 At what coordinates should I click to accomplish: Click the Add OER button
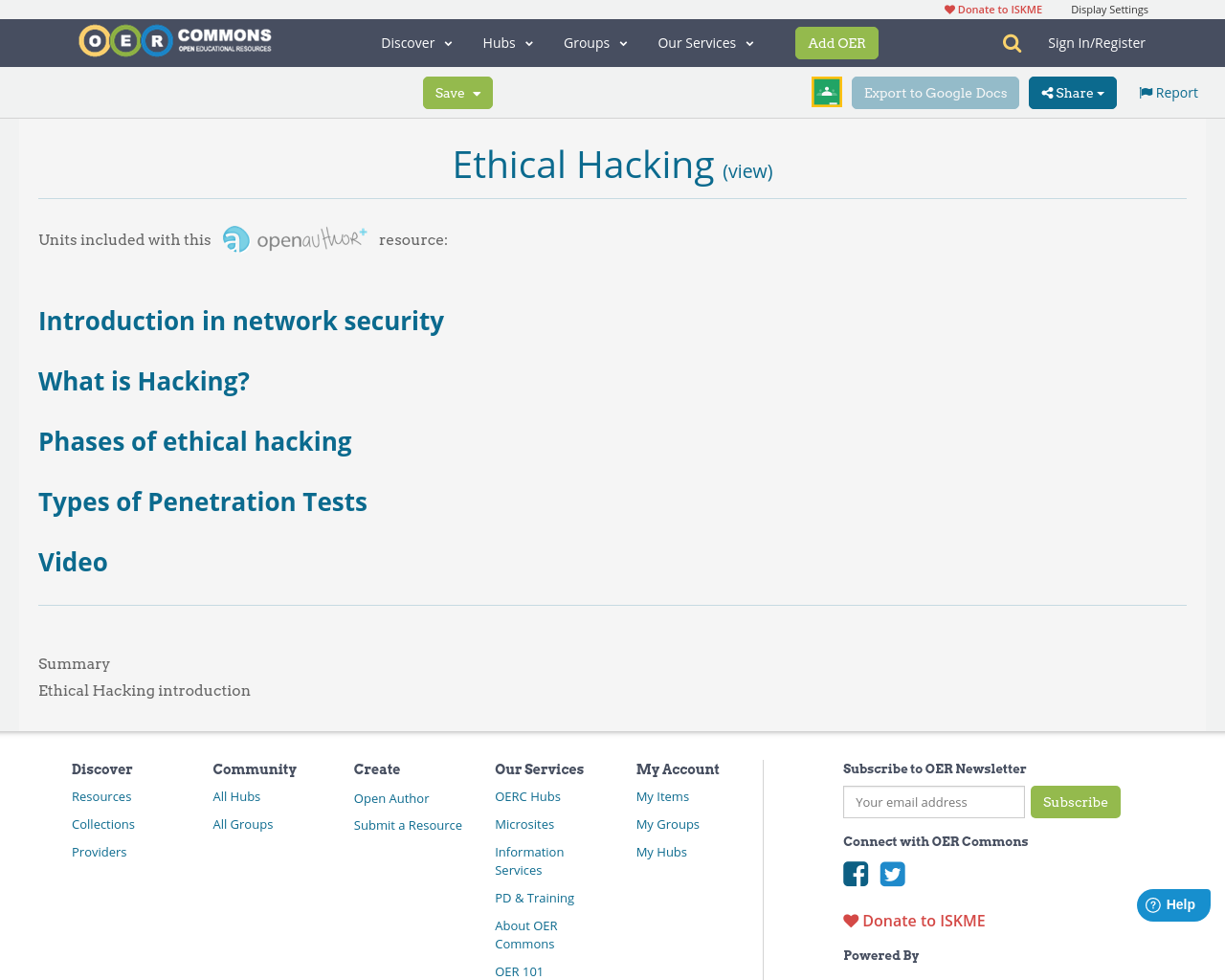click(836, 42)
